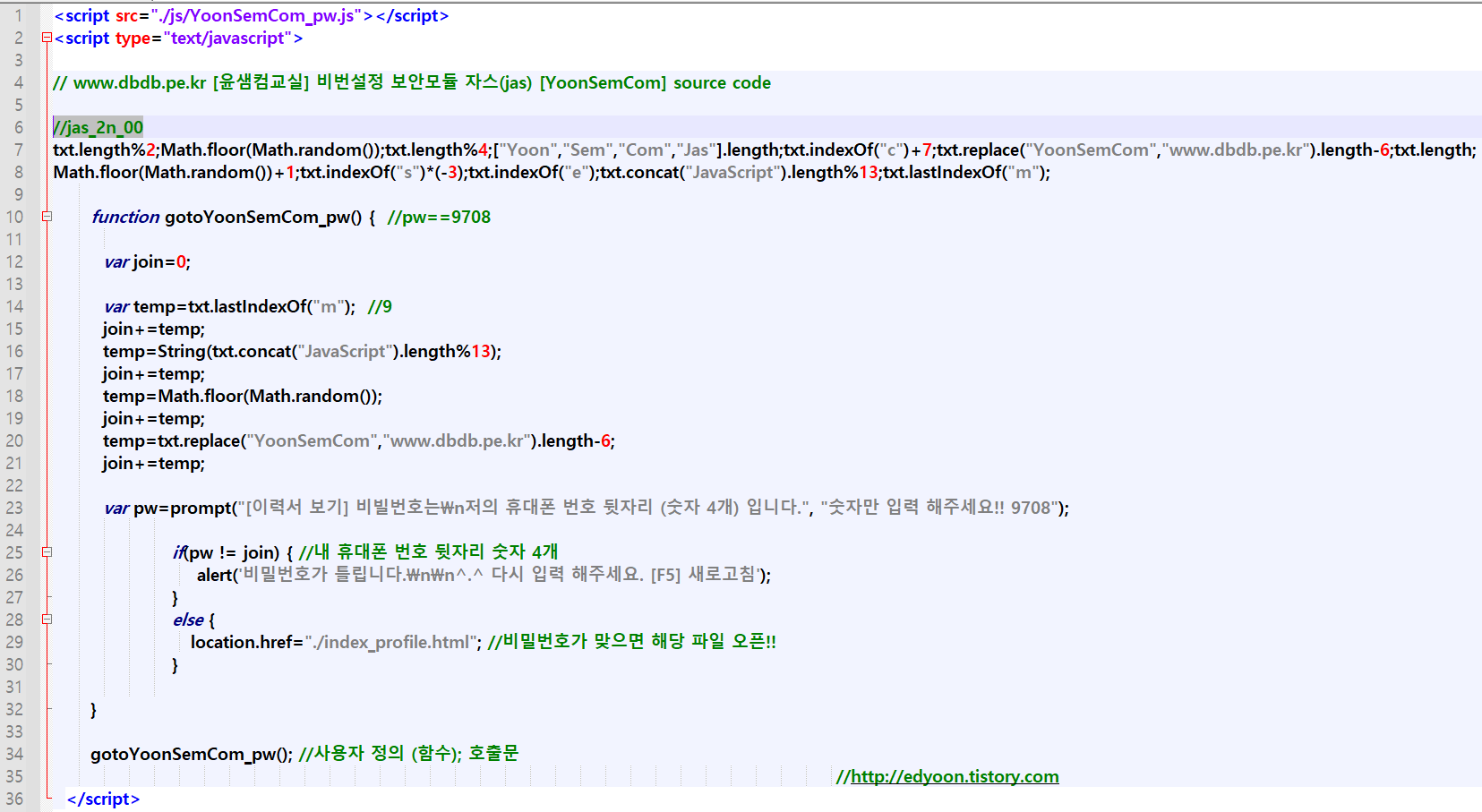Image resolution: width=1482 pixels, height=812 pixels.
Task: Click the alert( call on line 26
Action: pos(484,575)
